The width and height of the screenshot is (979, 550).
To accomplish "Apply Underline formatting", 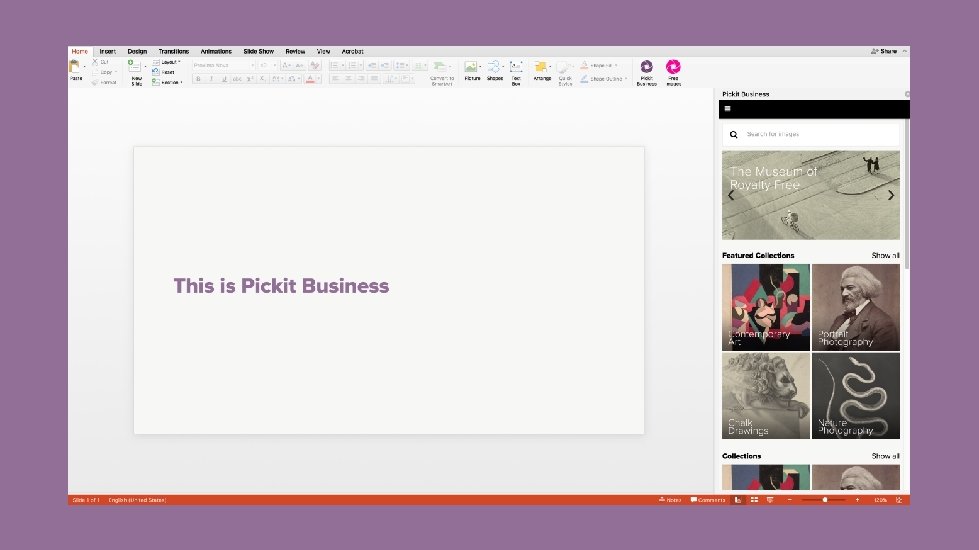I will (x=224, y=79).
